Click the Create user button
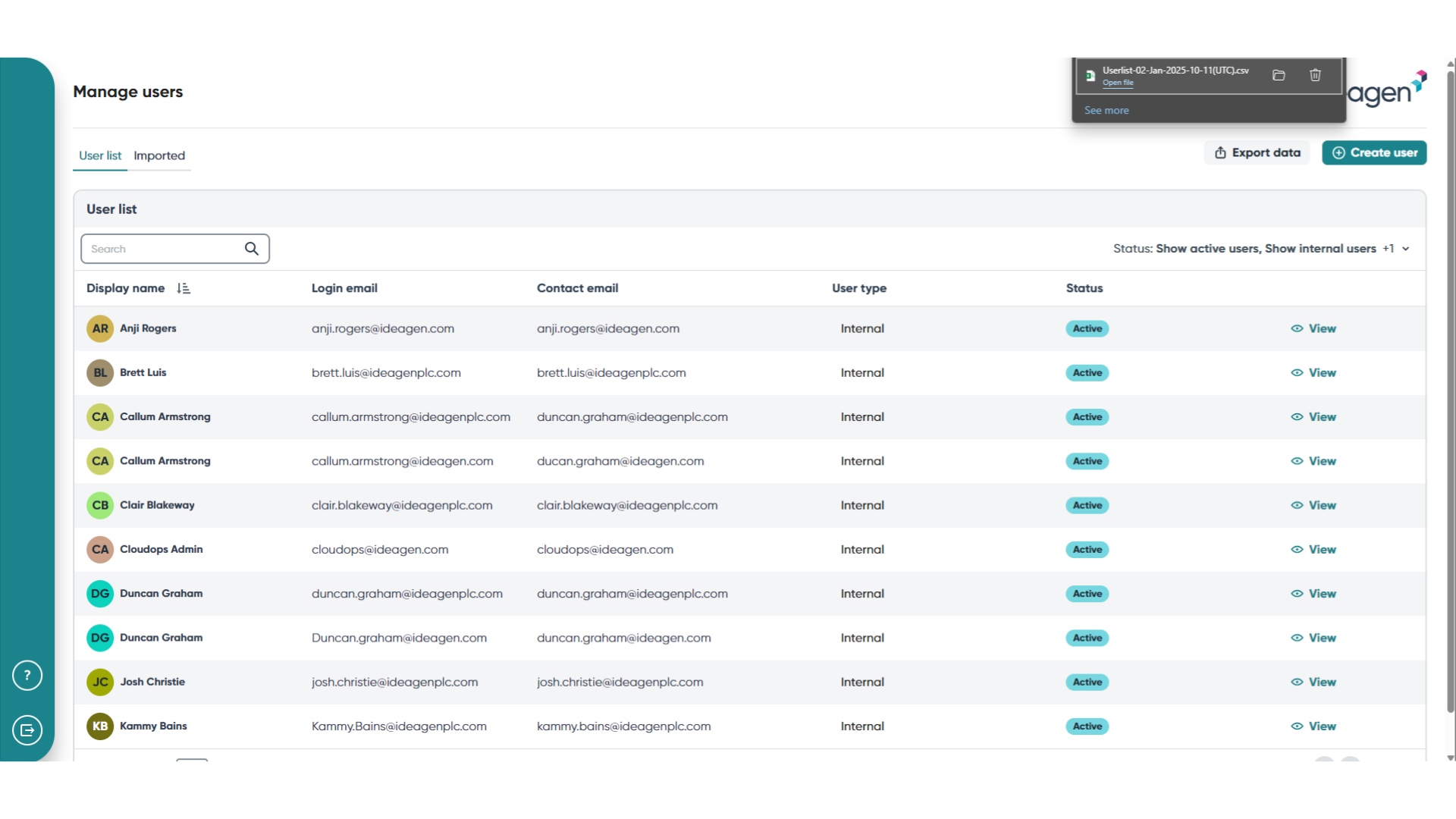This screenshot has width=1456, height=819. (x=1374, y=152)
